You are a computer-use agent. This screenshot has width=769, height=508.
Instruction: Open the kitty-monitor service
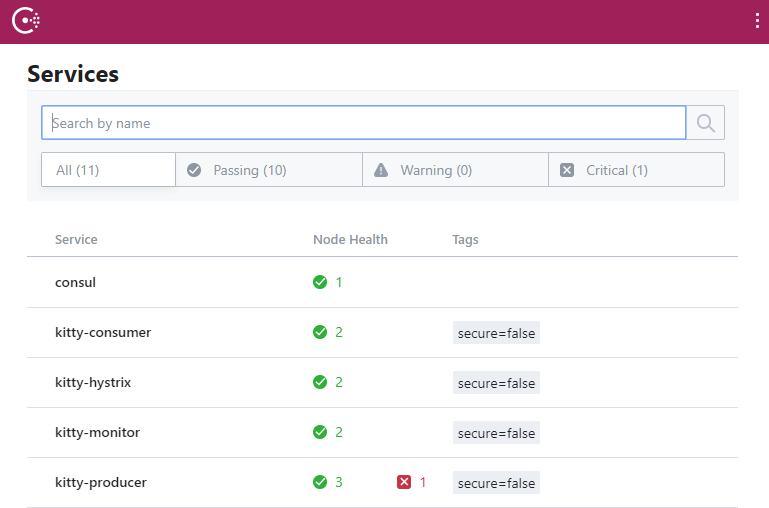[97, 432]
